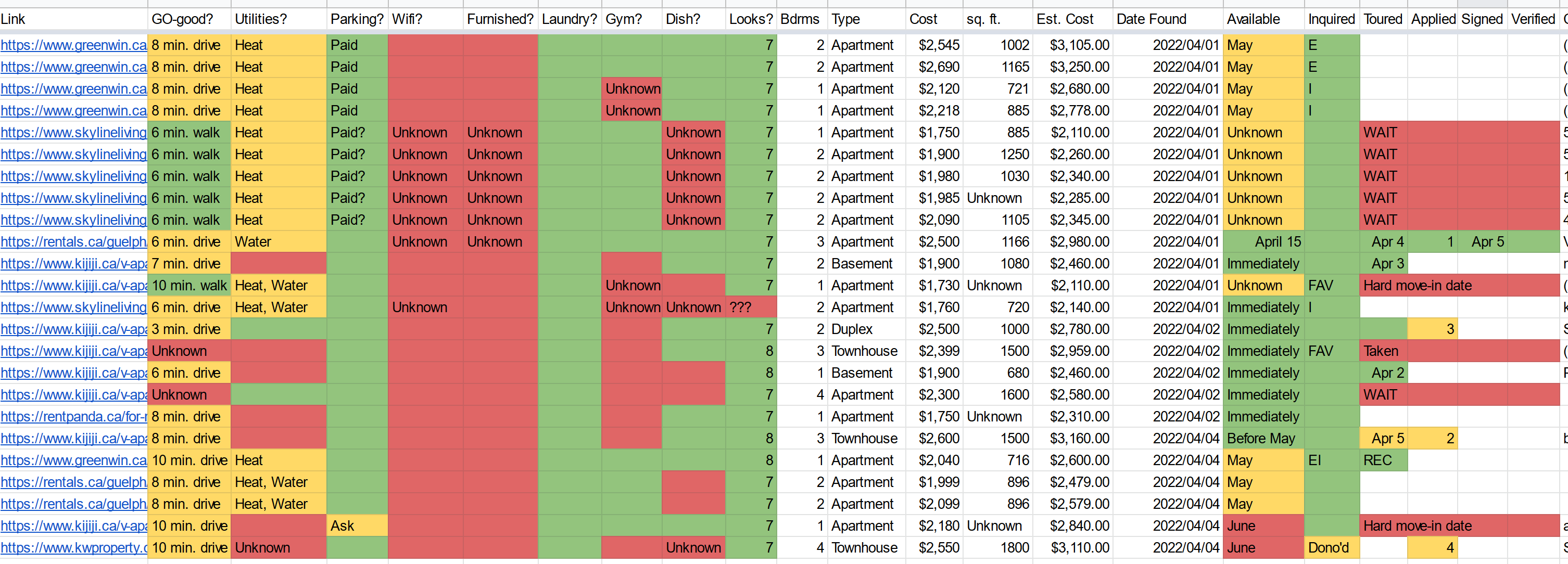Select the 'Furnished?' header cell
Screen dimensions: 1568x564
pos(500,19)
